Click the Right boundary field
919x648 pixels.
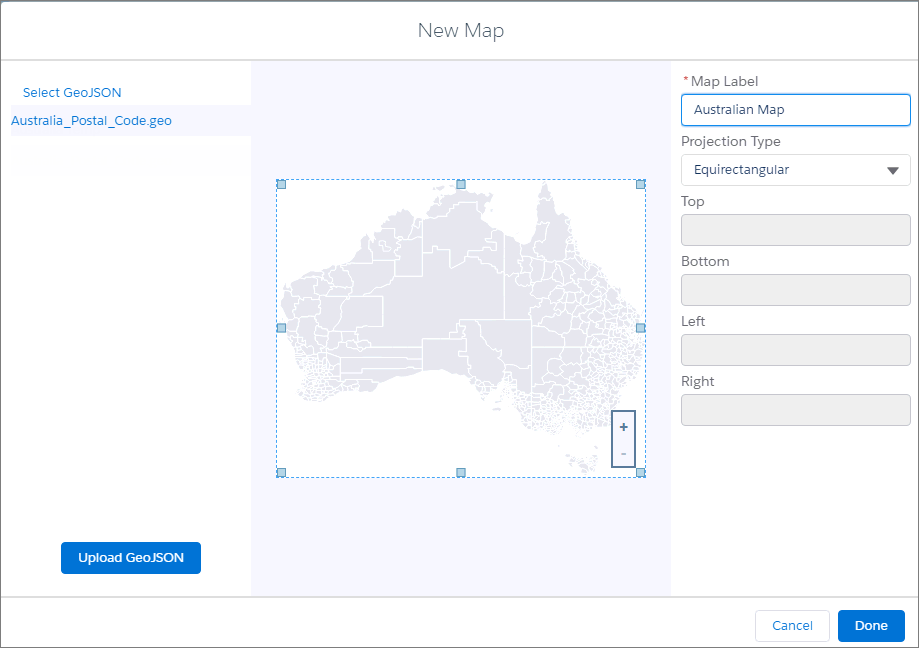[795, 410]
